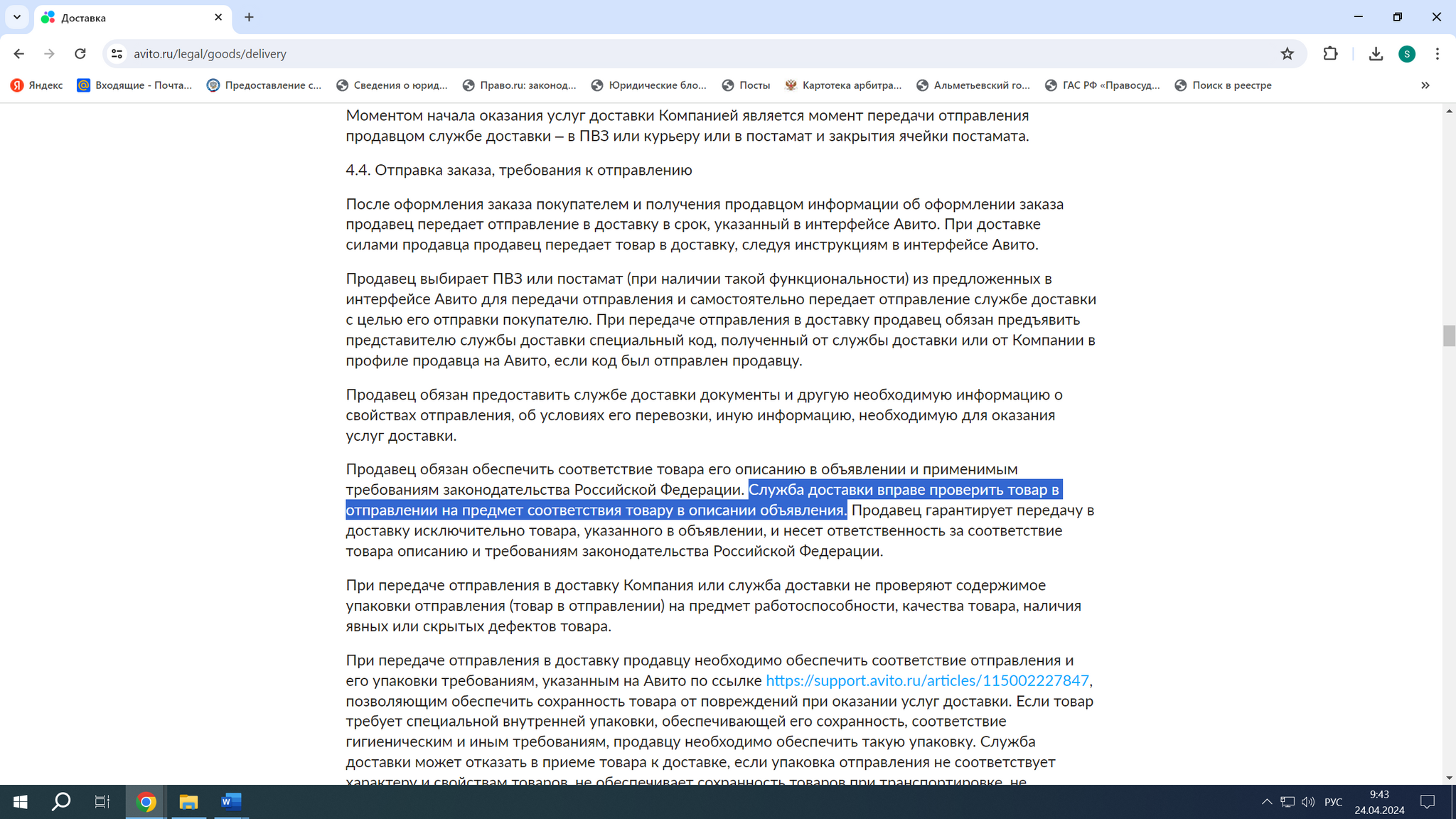Screen dimensions: 1456x819
Task: Open the Предоставление с... bookmark
Action: [x=264, y=85]
